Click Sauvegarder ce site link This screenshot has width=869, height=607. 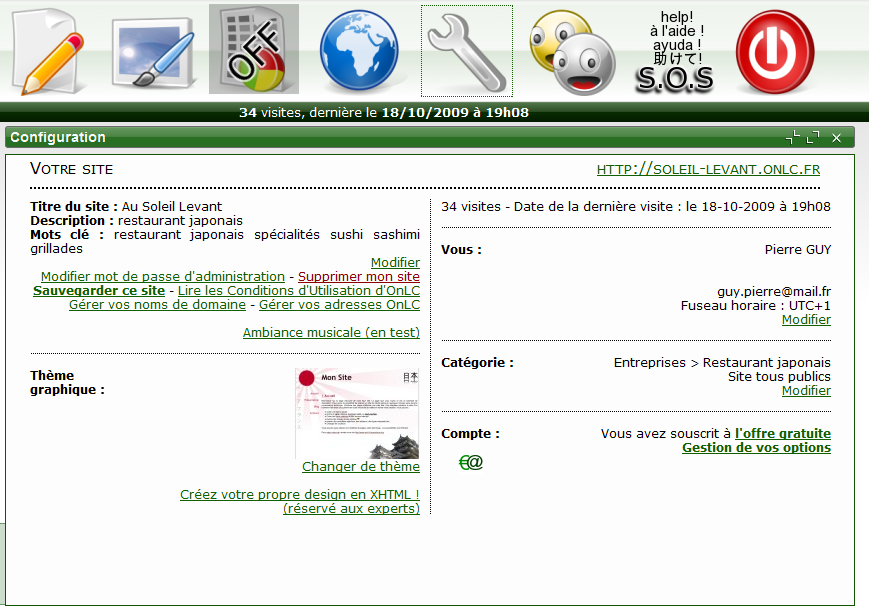click(99, 290)
